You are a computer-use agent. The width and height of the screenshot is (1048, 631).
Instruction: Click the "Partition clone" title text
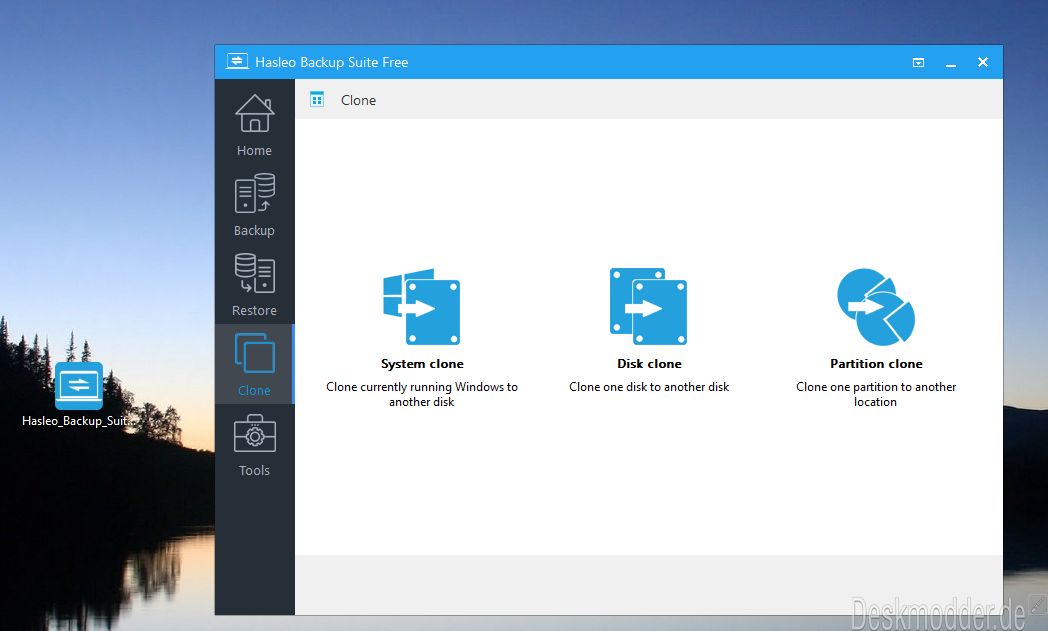[876, 364]
